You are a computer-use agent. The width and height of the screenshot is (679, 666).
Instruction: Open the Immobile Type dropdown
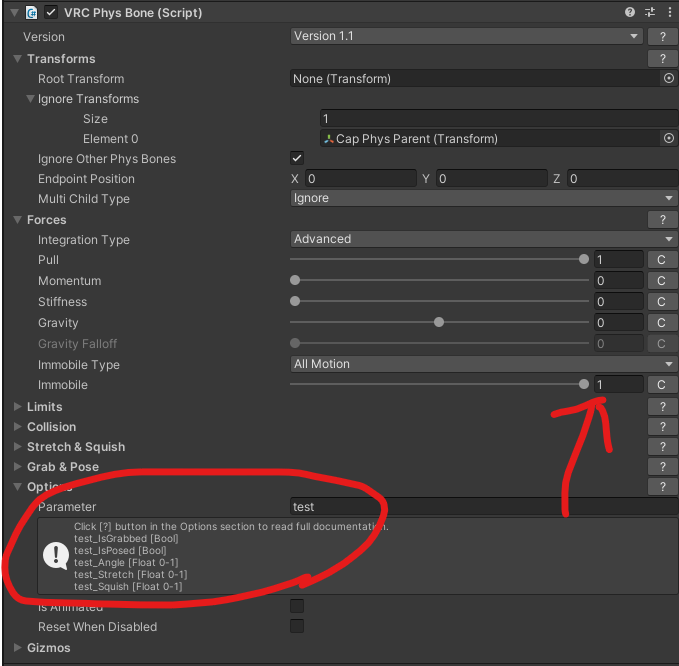click(484, 364)
